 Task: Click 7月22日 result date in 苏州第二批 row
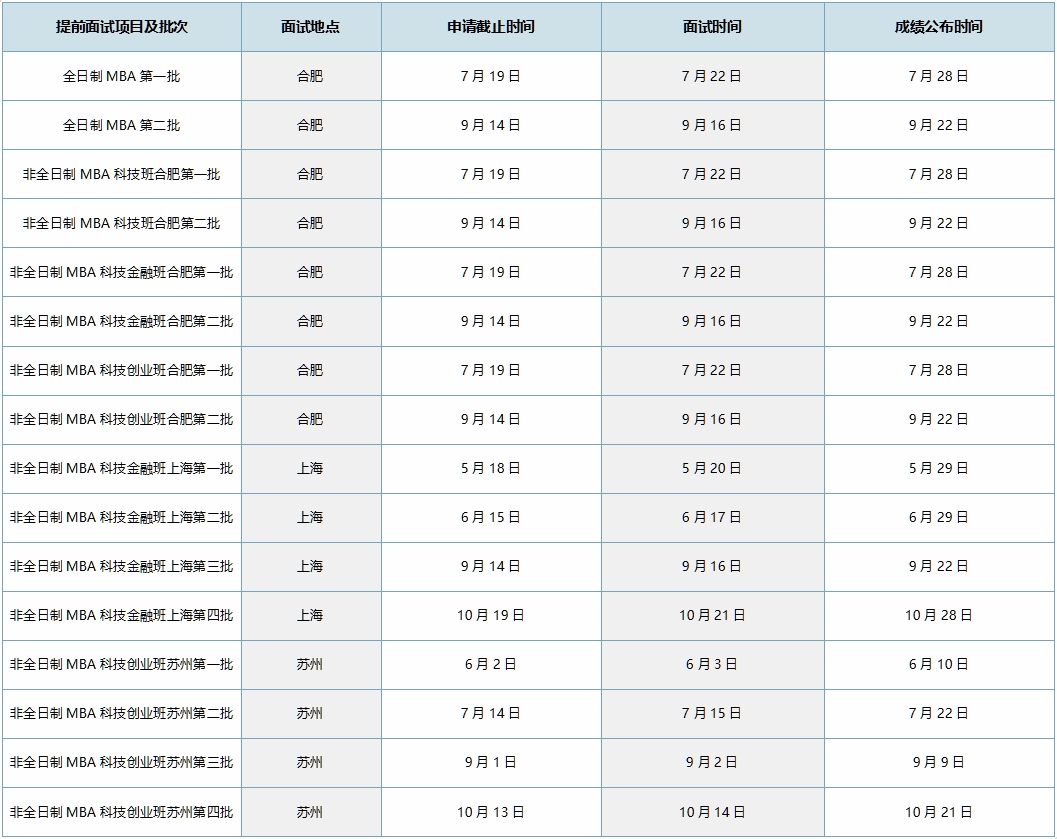coord(938,713)
